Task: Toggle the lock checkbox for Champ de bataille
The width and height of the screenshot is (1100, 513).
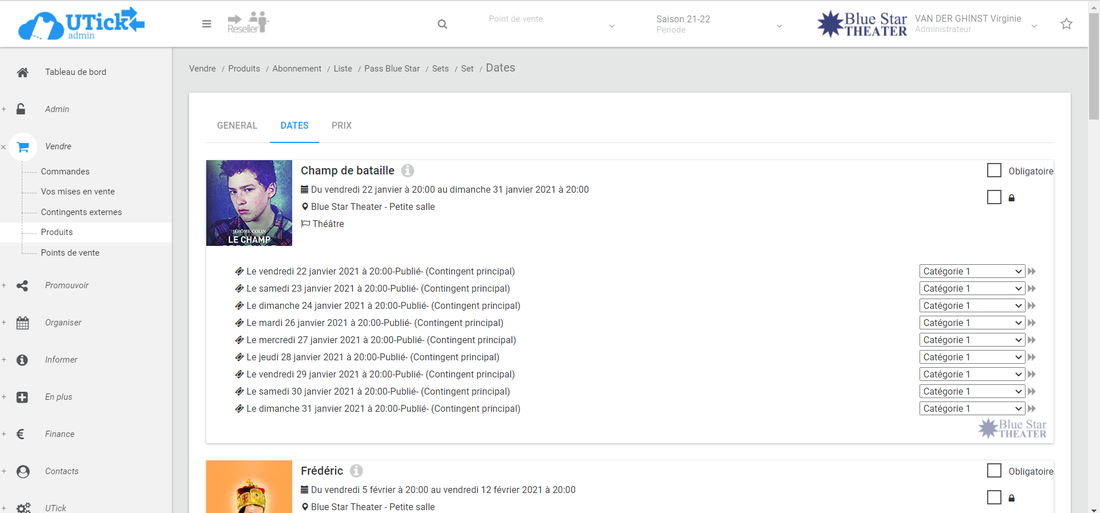Action: pos(994,197)
